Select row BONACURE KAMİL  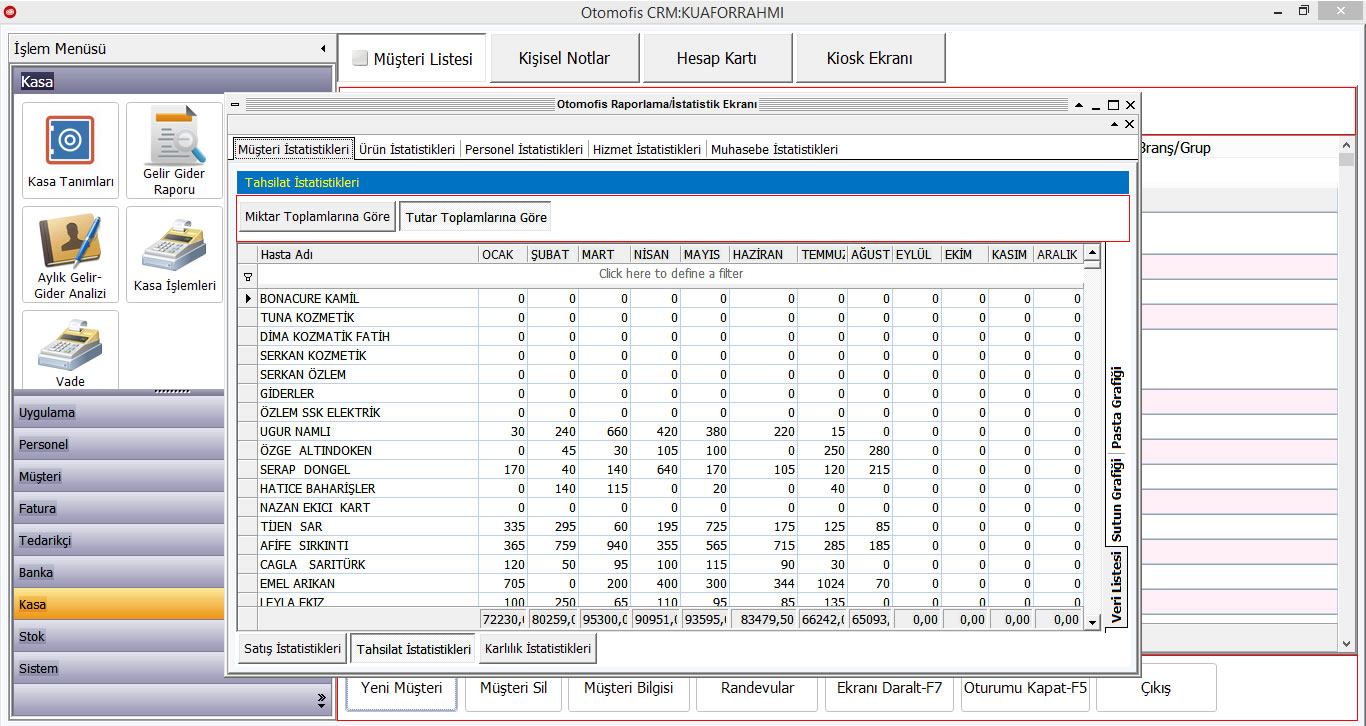pyautogui.click(x=661, y=299)
